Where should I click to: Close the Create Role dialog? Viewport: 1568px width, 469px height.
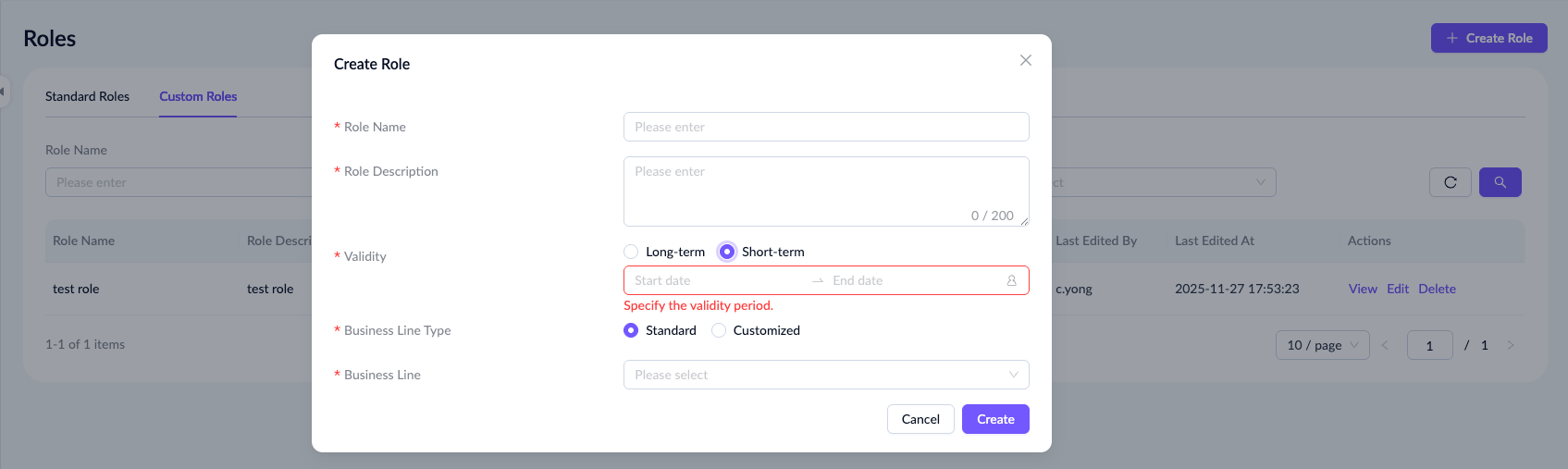click(1025, 60)
